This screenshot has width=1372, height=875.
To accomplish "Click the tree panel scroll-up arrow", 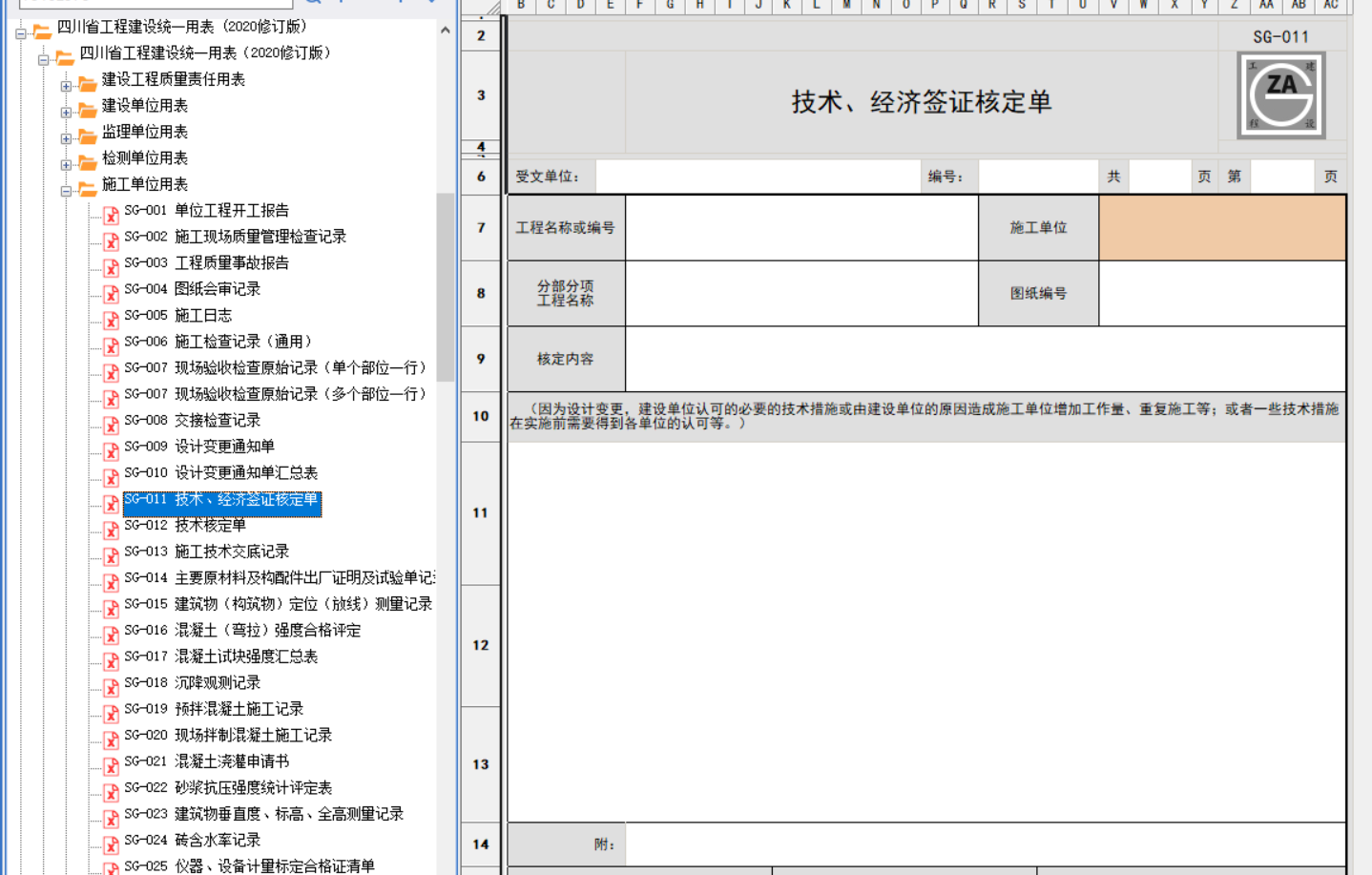I will 446,31.
